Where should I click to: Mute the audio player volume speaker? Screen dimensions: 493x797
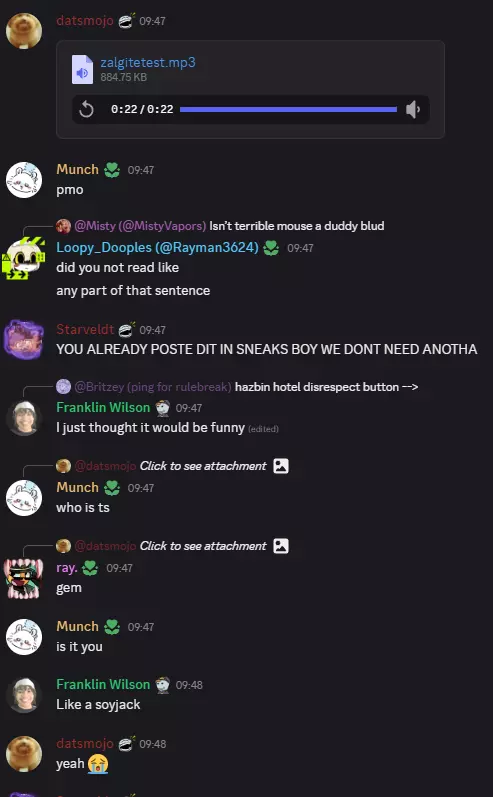coord(413,109)
